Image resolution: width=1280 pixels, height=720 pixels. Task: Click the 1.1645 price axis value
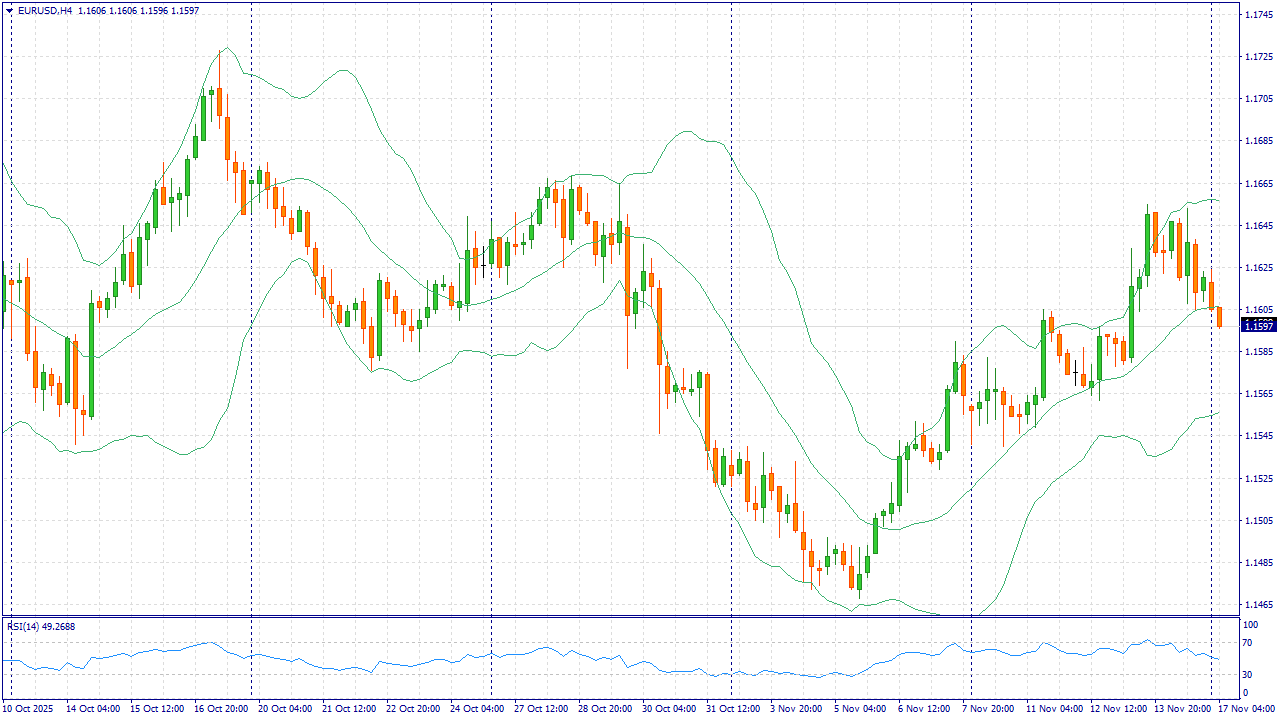point(1257,225)
